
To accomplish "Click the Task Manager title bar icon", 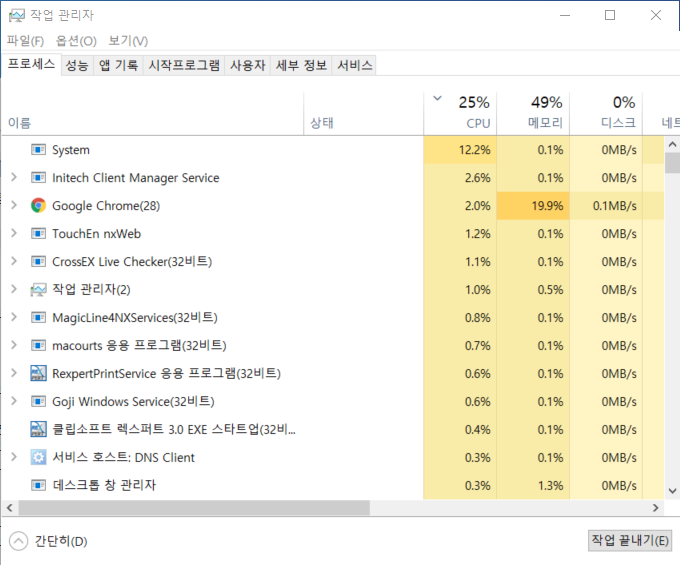I will click(16, 16).
